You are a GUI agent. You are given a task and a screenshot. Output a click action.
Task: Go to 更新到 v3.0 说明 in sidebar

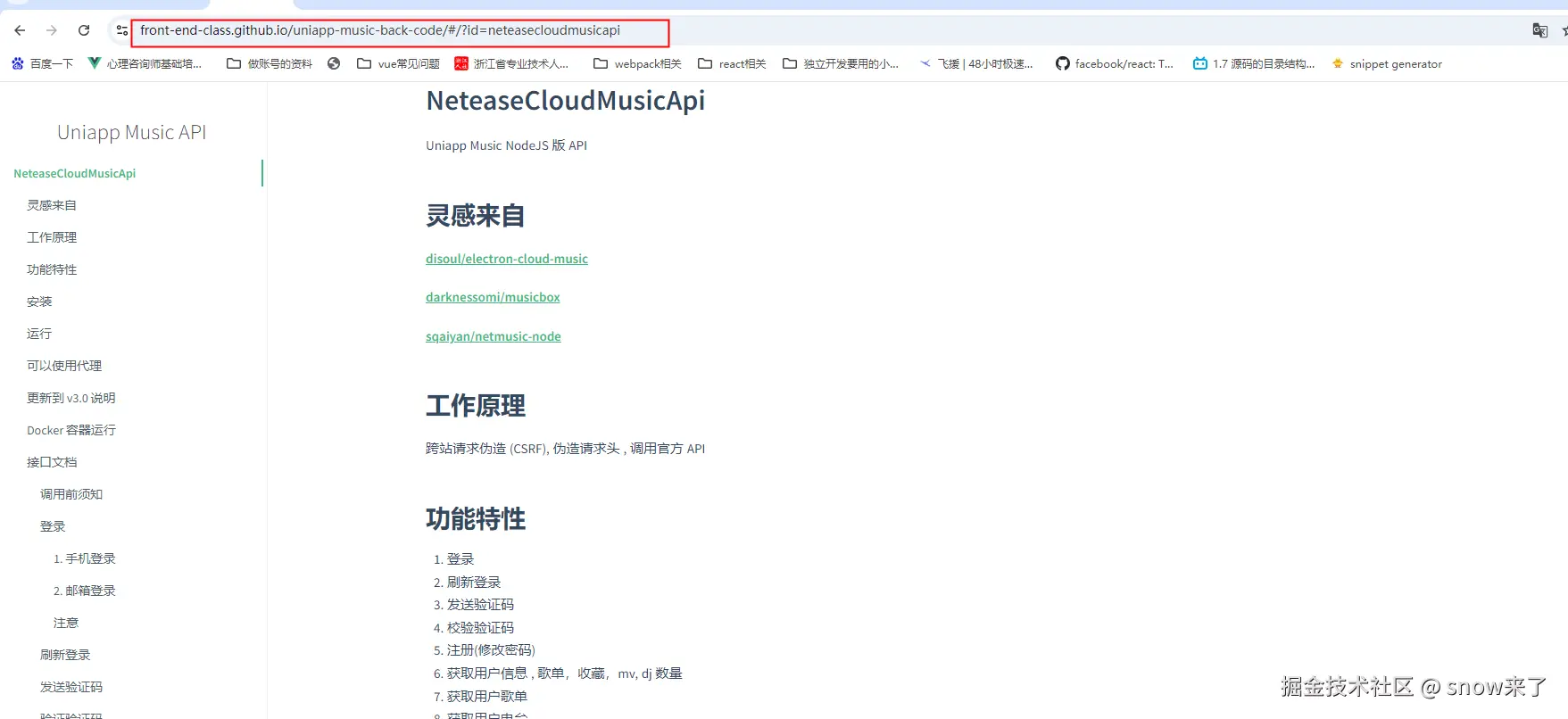tap(71, 398)
